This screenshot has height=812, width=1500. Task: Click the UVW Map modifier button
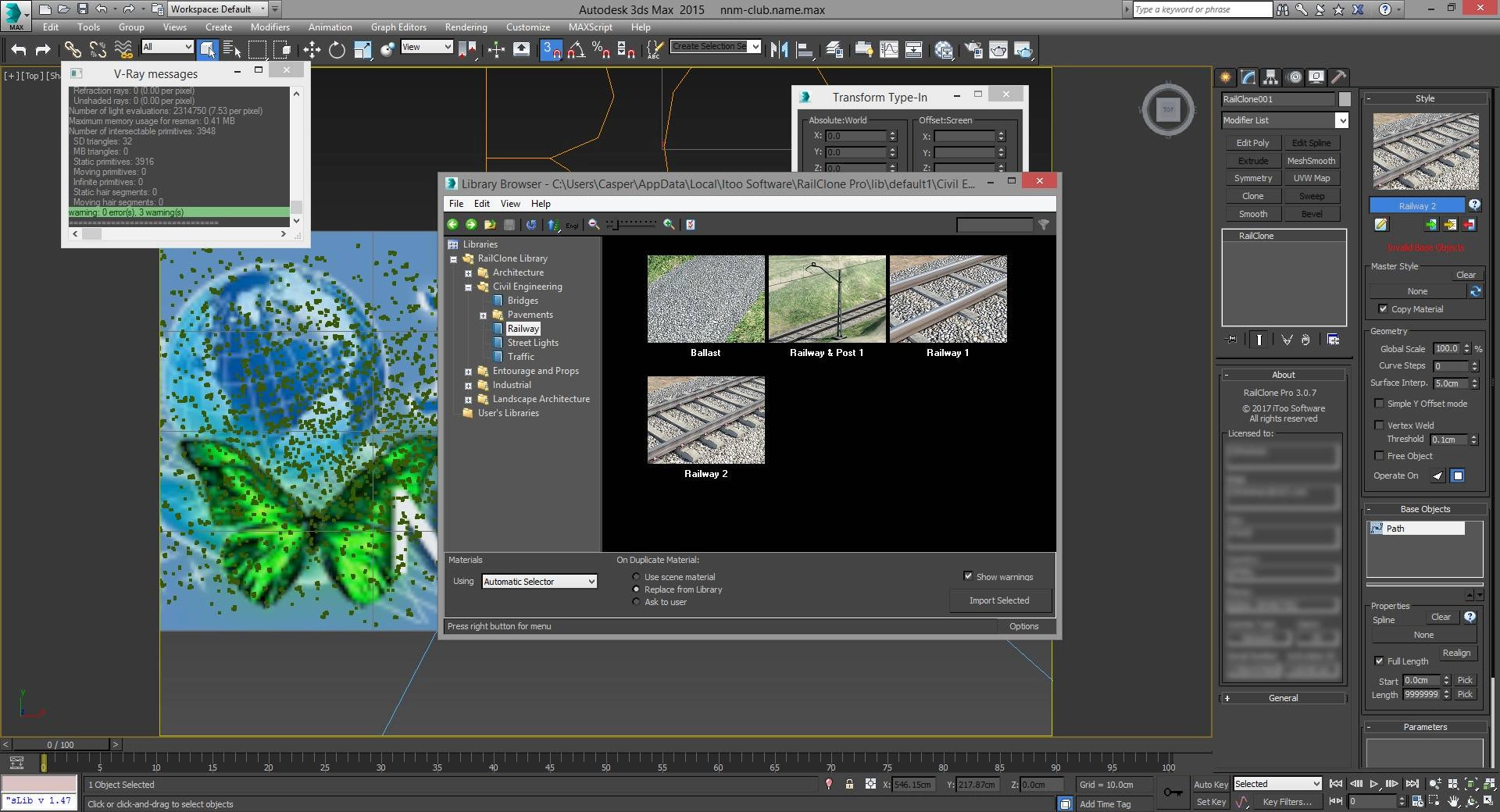coord(1312,178)
